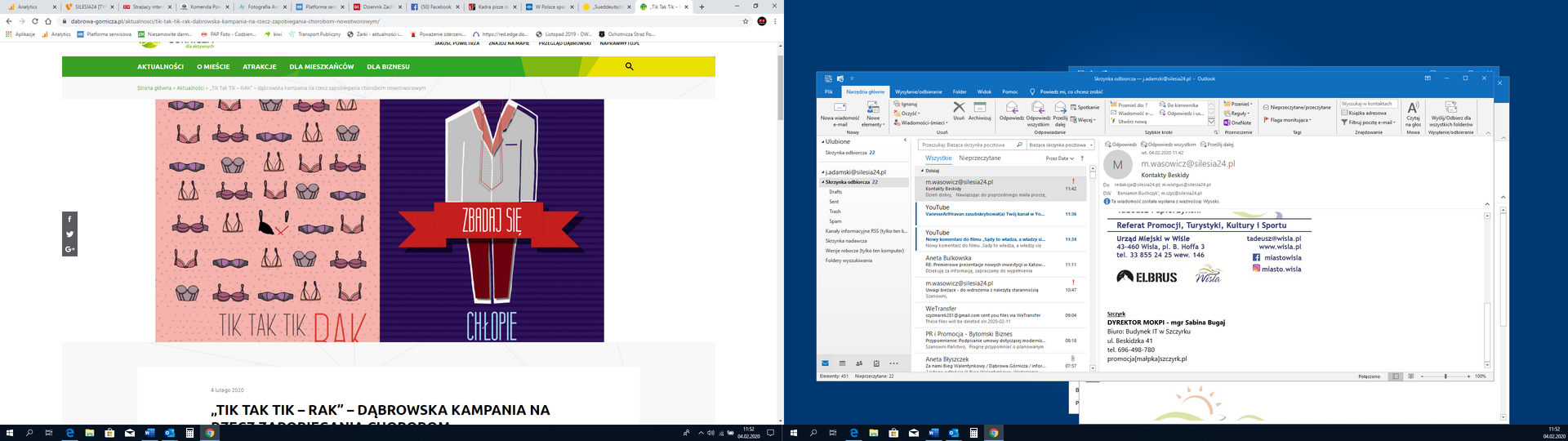The width and height of the screenshot is (1568, 441).
Task: Open WeTransfer email in message list
Action: (1000, 314)
